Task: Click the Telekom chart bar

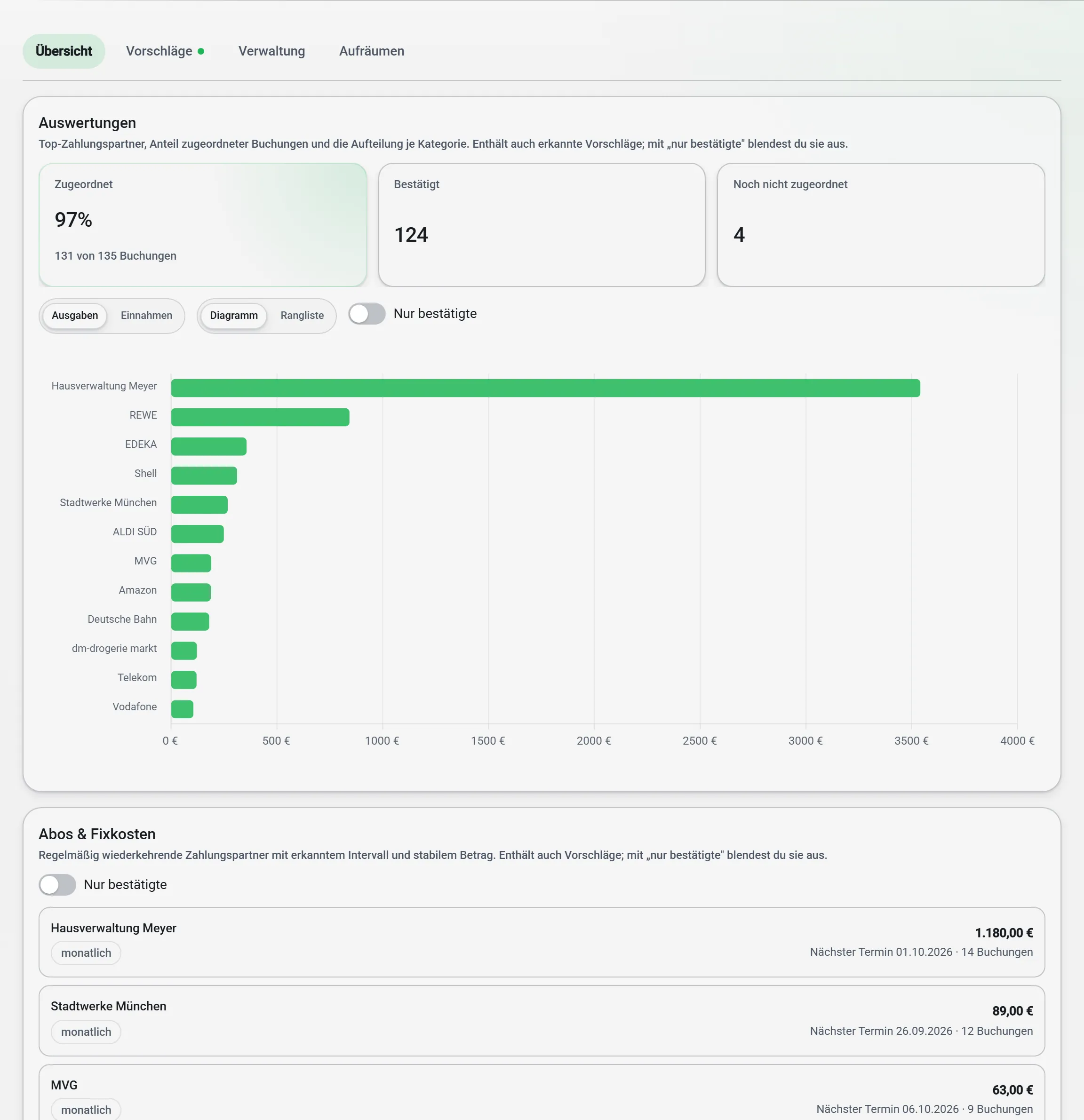Action: (x=183, y=679)
